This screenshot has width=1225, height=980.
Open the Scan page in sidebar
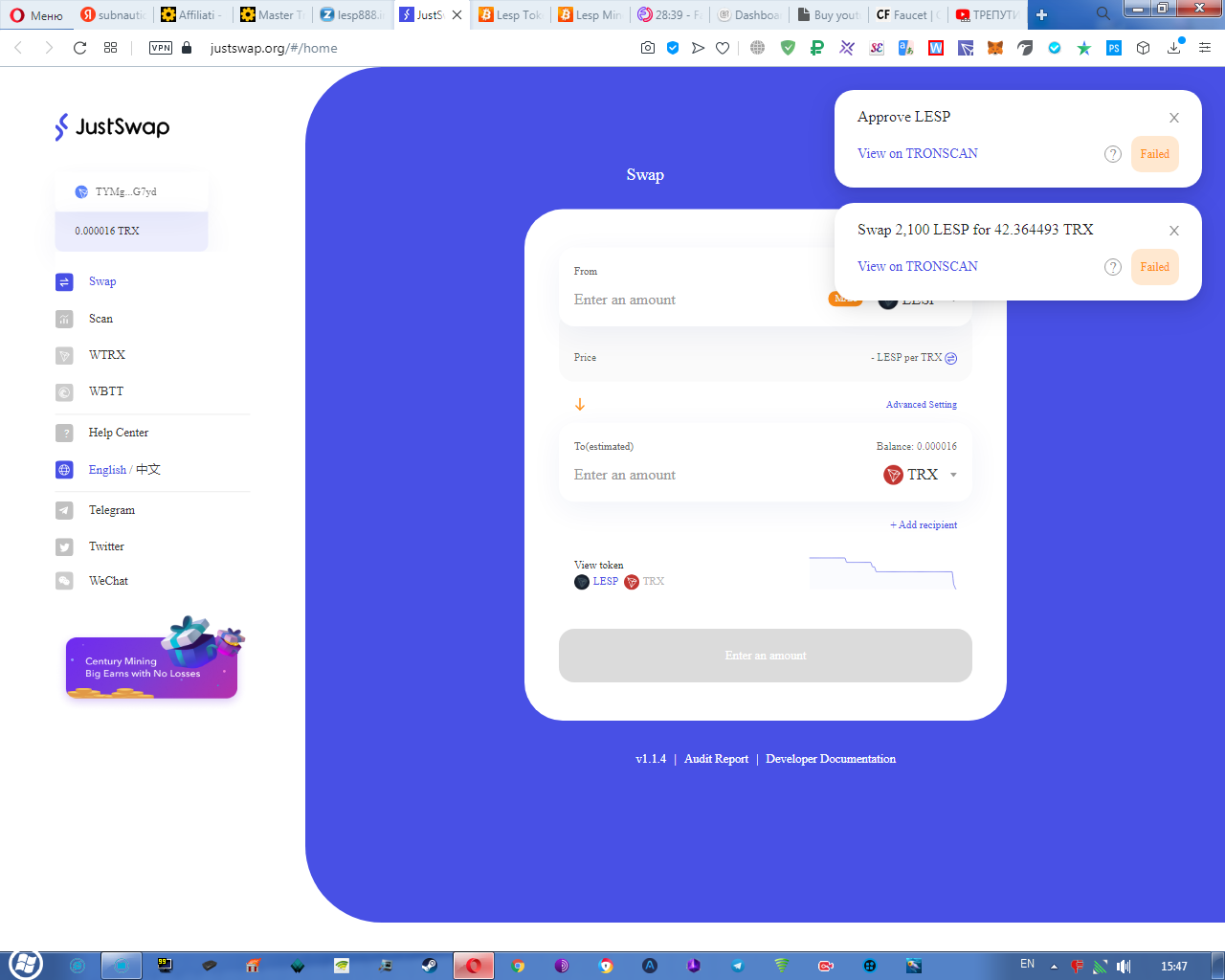(x=100, y=319)
